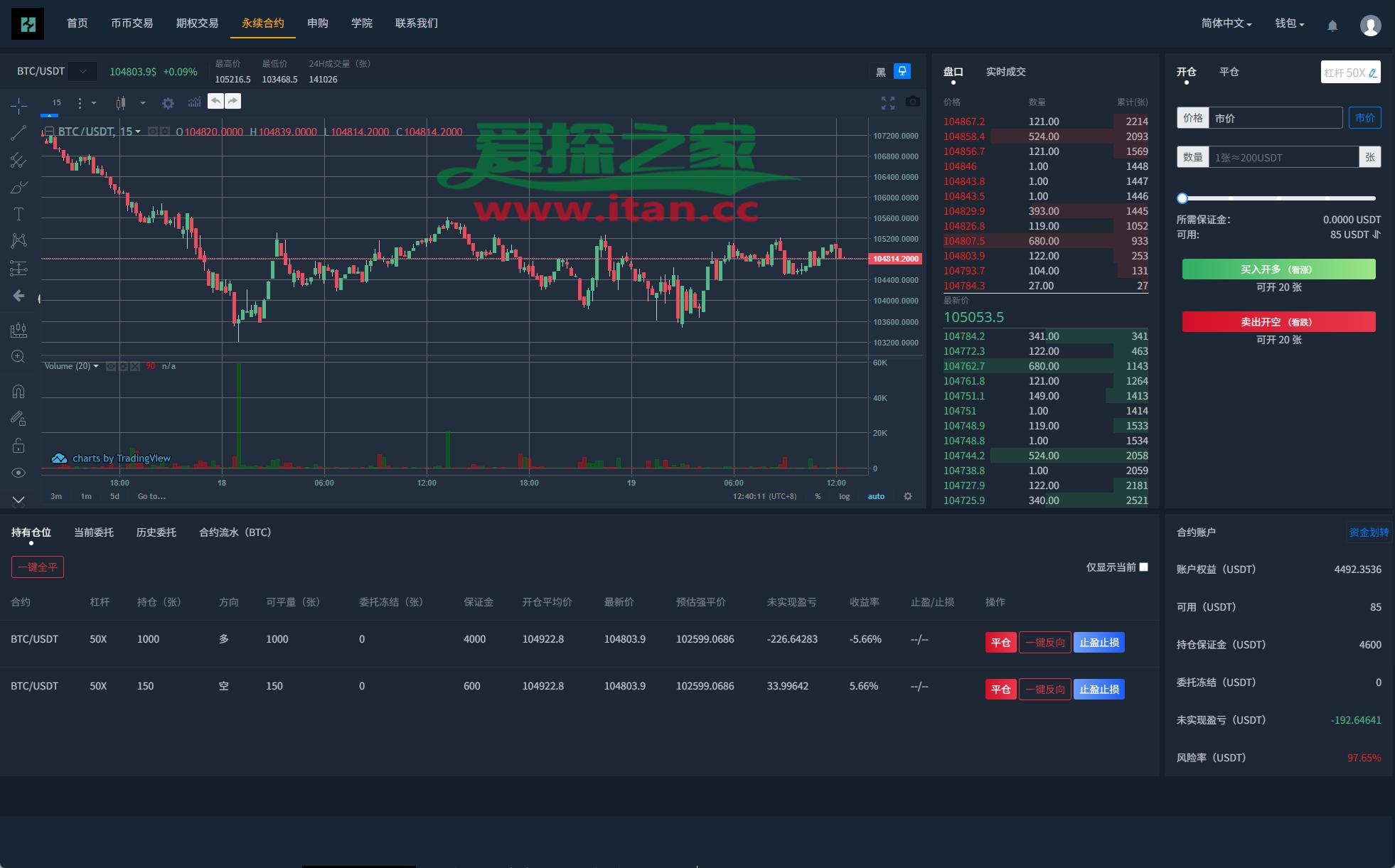Click the back arrow tool in chart sidebar
Image resolution: width=1395 pixels, height=868 pixels.
pyautogui.click(x=18, y=295)
